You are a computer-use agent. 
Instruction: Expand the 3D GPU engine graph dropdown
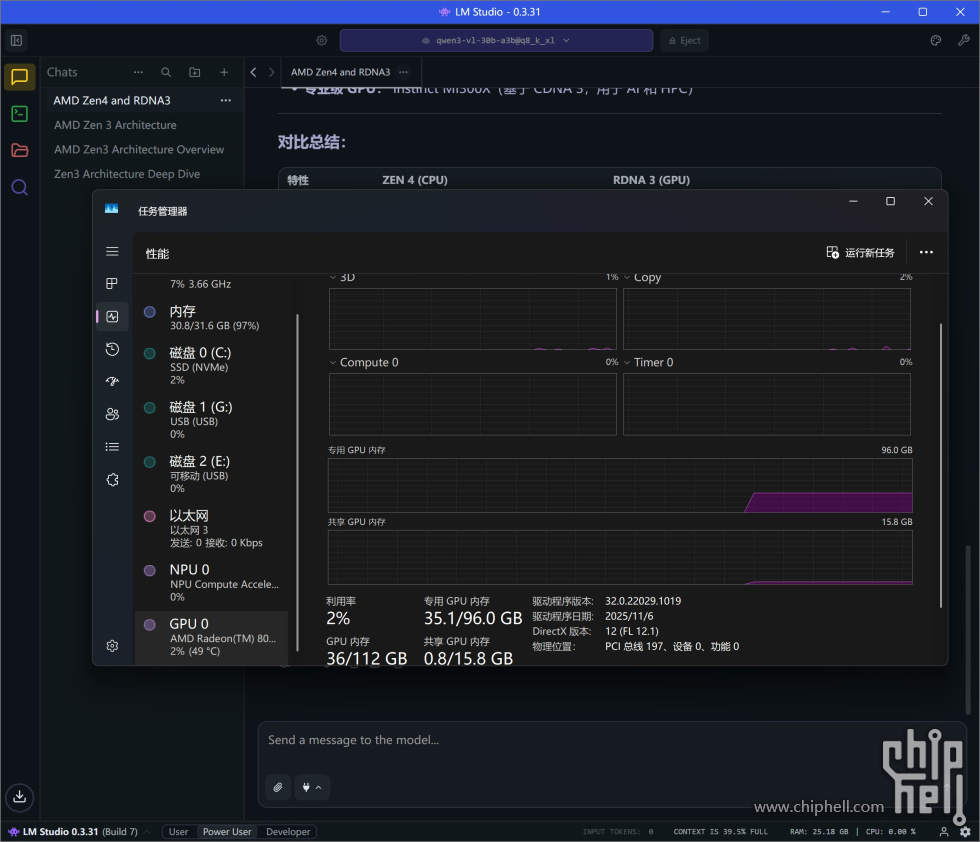334,278
